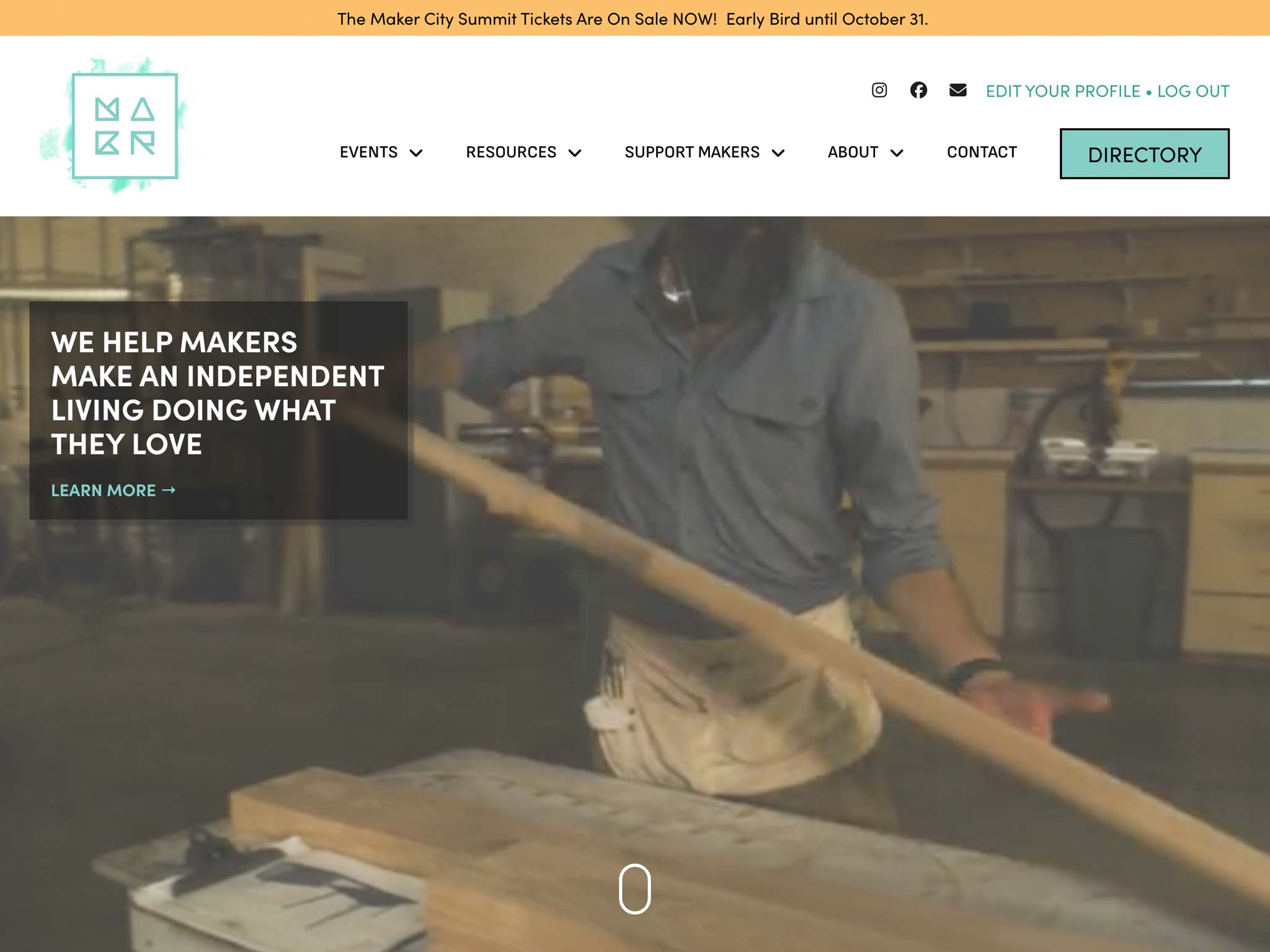Image resolution: width=1270 pixels, height=952 pixels.
Task: Open the Support Makers chevron dropdown
Action: pyautogui.click(x=778, y=153)
